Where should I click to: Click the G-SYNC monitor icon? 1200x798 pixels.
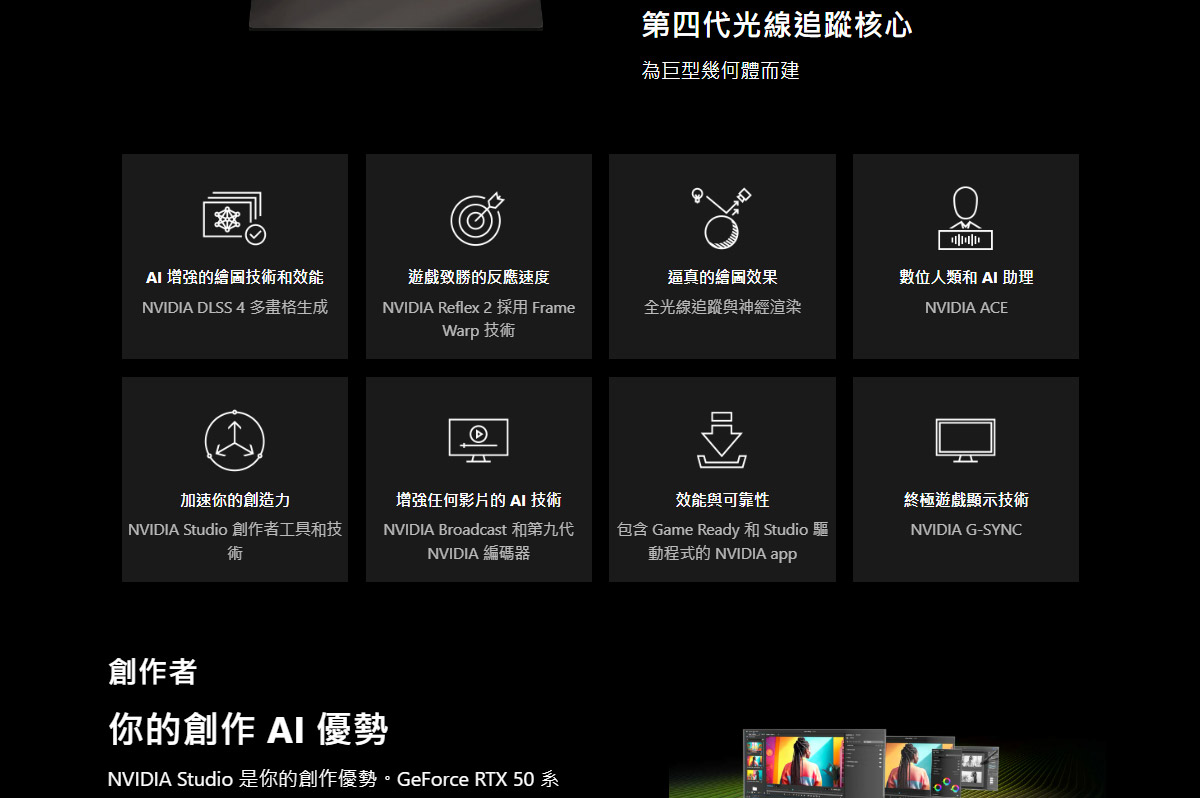(965, 440)
